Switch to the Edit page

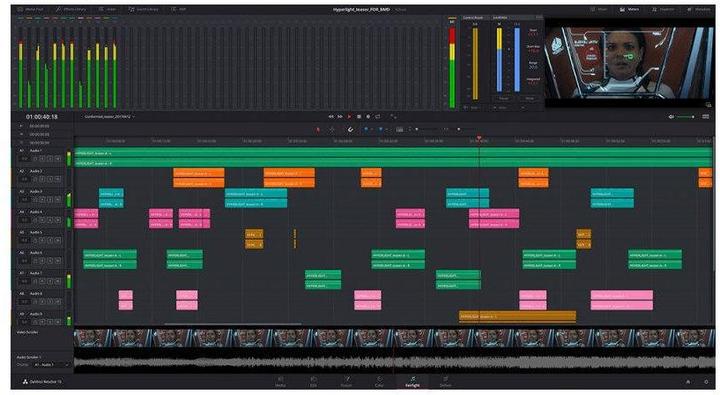[313, 382]
